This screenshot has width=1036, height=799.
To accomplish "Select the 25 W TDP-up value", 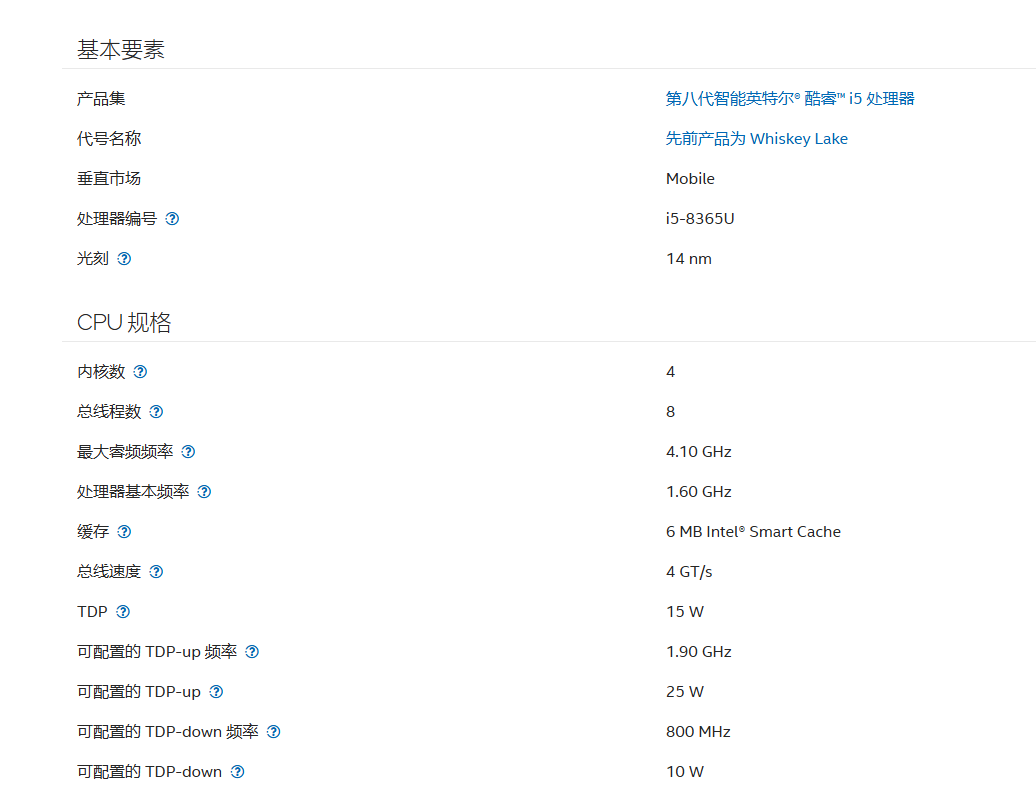I will point(684,691).
